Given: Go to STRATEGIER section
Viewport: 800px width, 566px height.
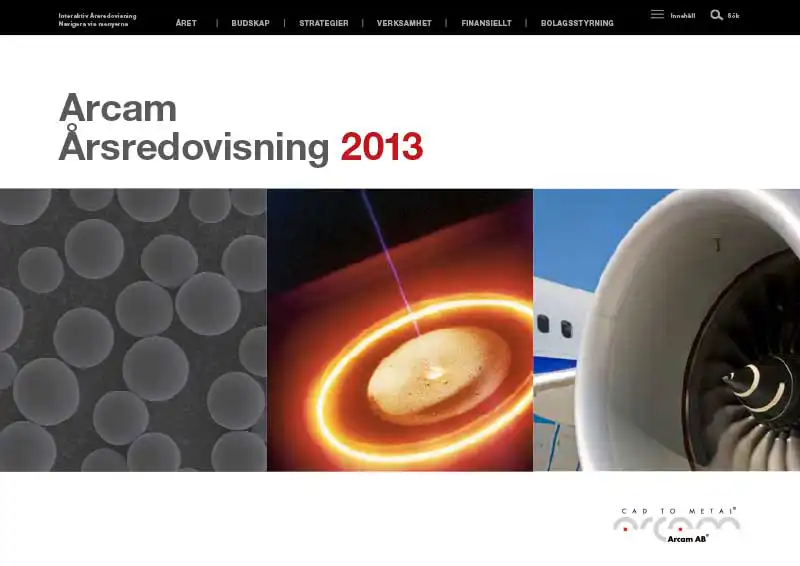Looking at the screenshot, I should [324, 23].
